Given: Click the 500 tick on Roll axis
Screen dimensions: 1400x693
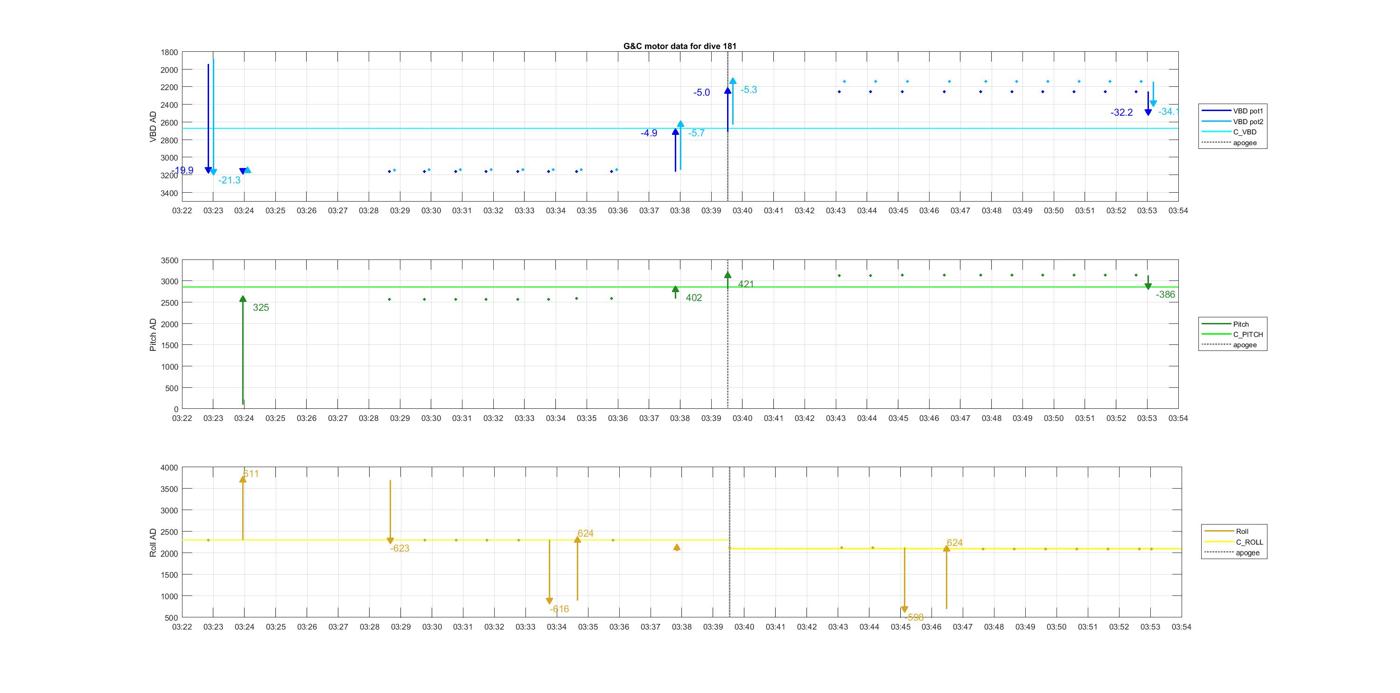Looking at the screenshot, I should (172, 618).
